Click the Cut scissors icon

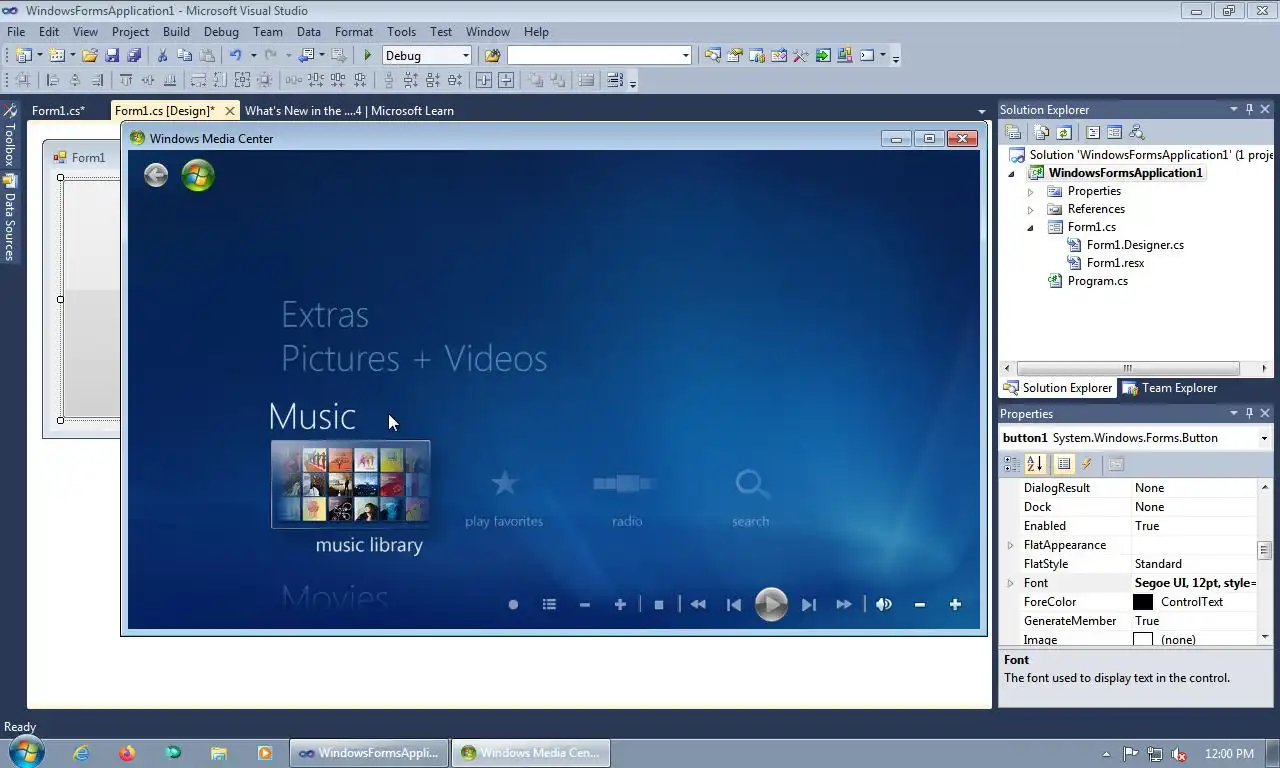[162, 56]
